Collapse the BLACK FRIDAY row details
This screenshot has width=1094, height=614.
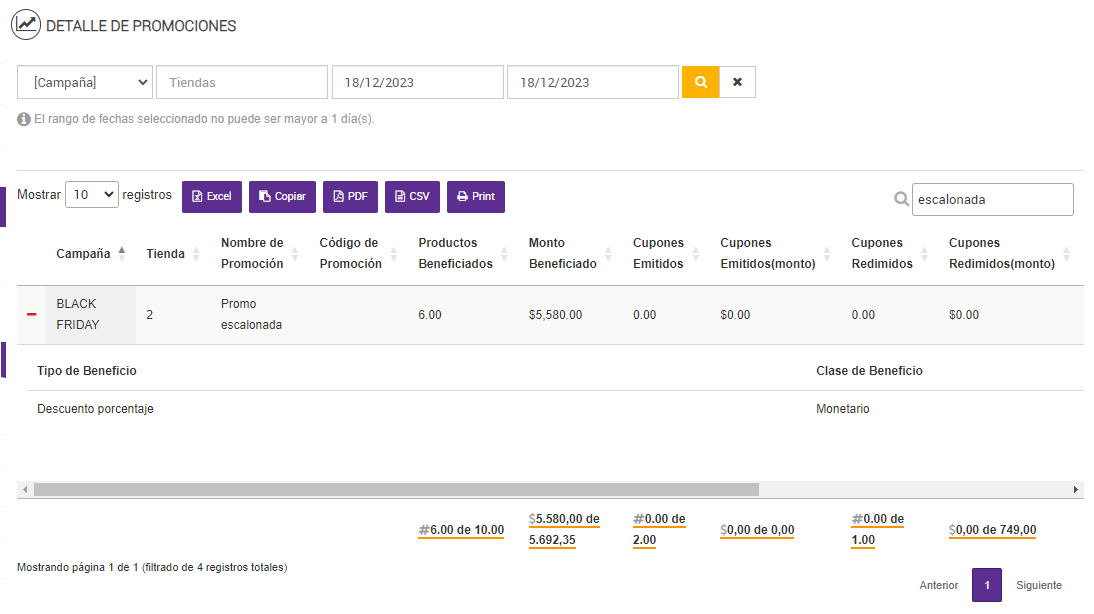(32, 314)
